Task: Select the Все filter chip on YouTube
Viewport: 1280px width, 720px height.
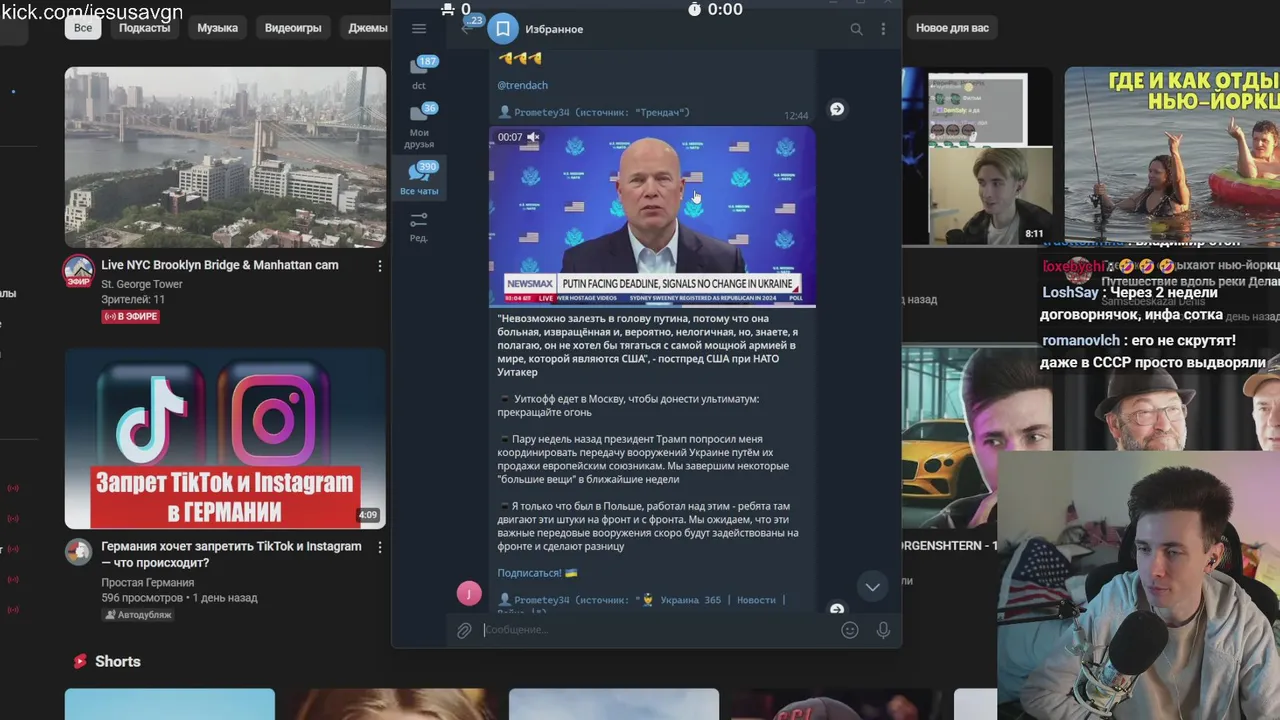Action: [x=83, y=28]
